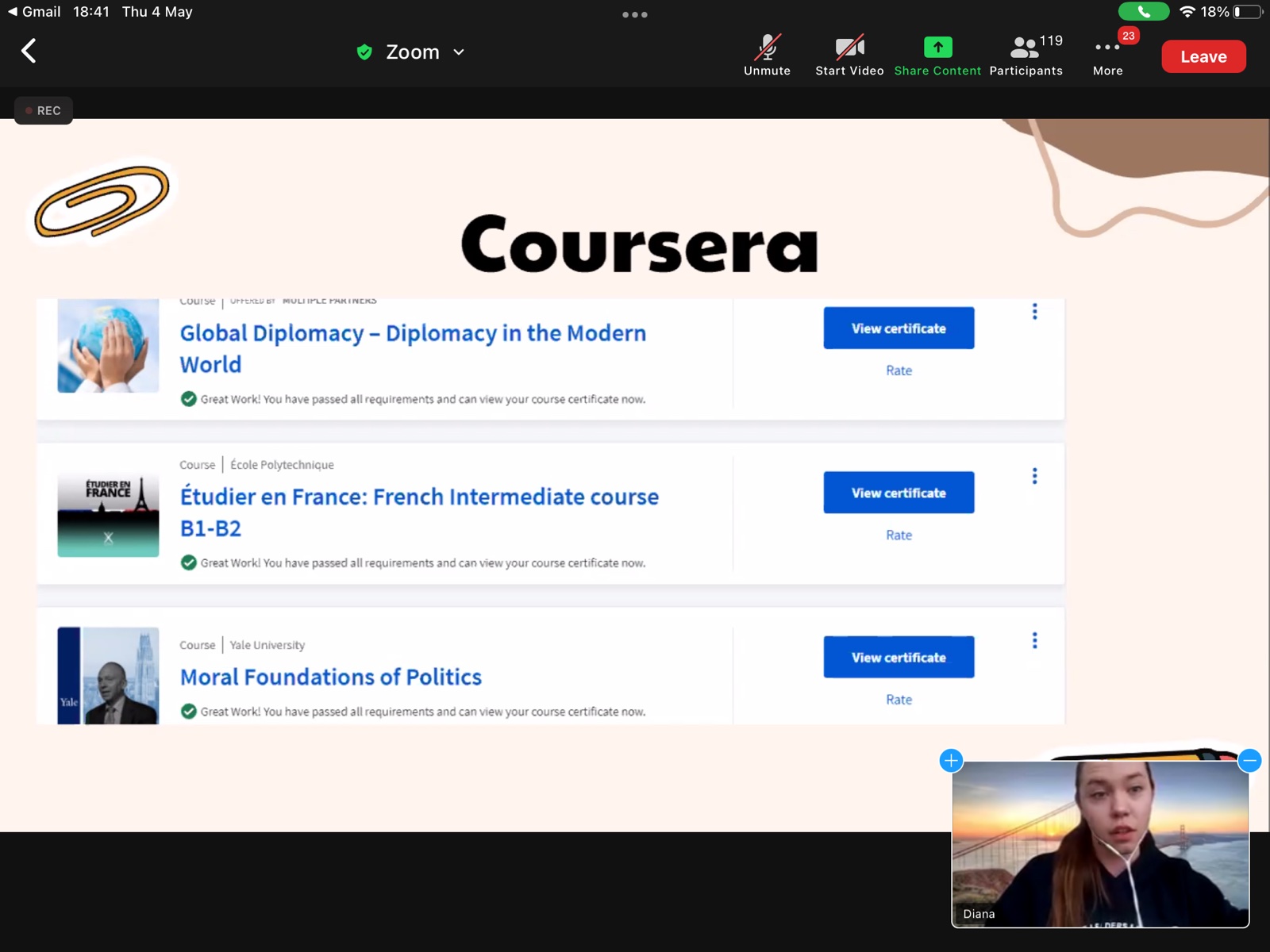1270x952 pixels.
Task: View certificate for Global Diplomacy course
Action: [899, 328]
